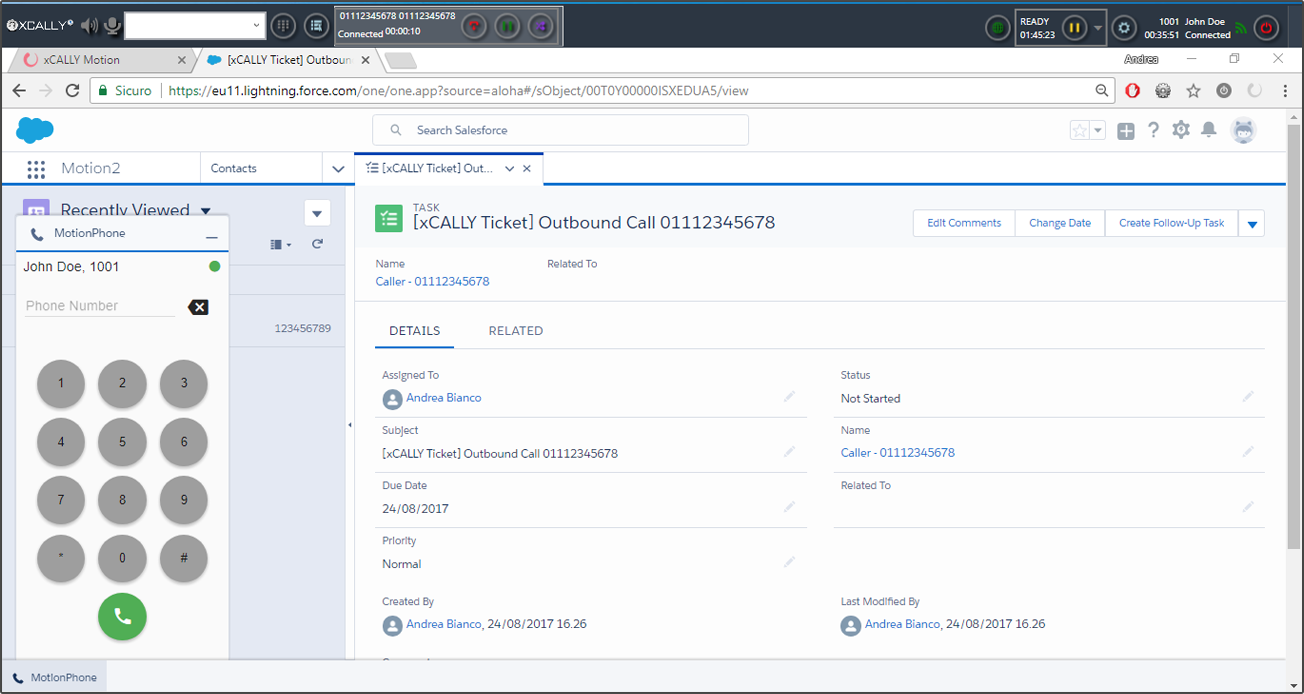
Task: Close the xCALLY Ticket workspace tab
Action: click(x=527, y=169)
